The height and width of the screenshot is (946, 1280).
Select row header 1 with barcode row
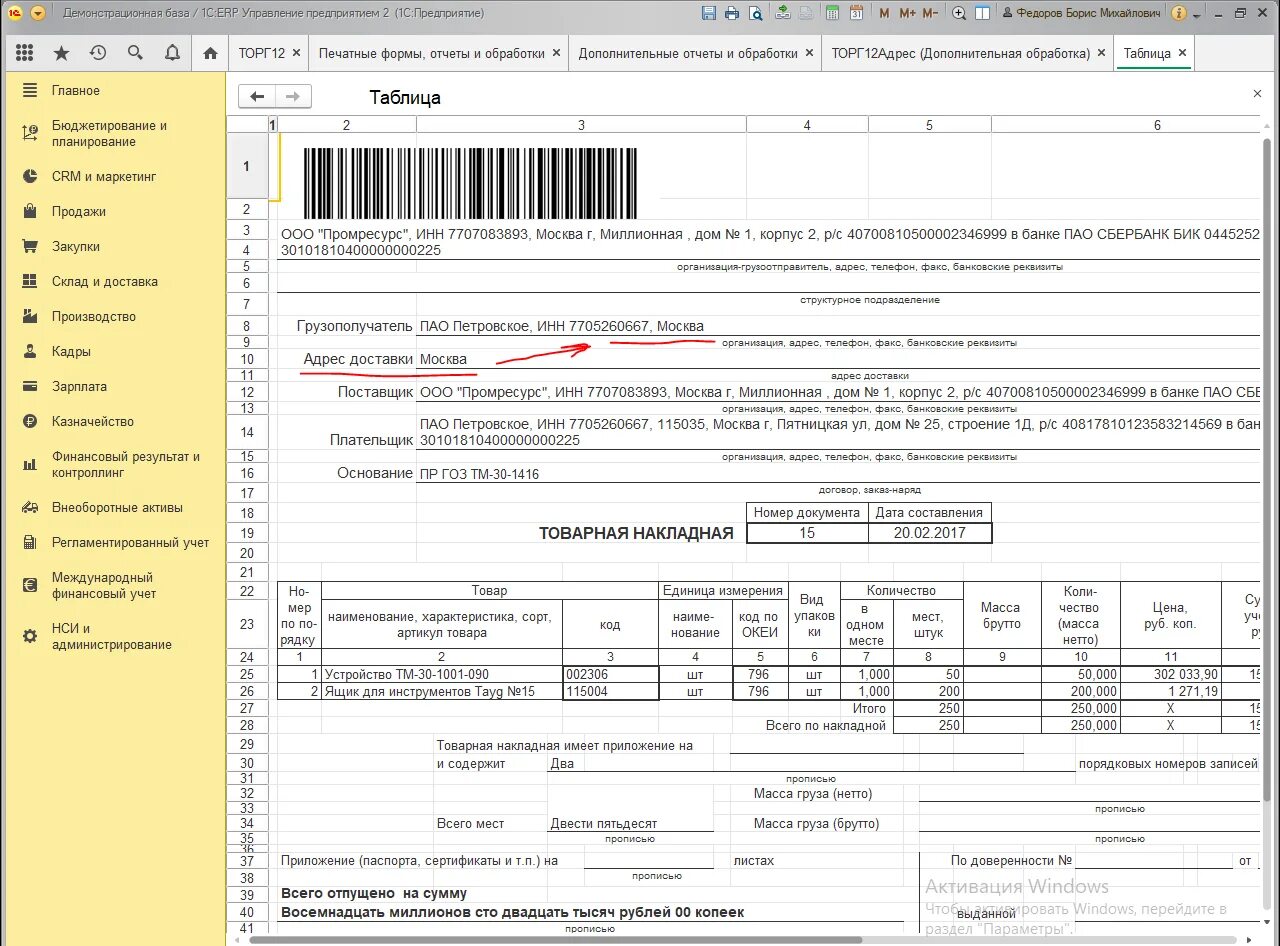[247, 166]
